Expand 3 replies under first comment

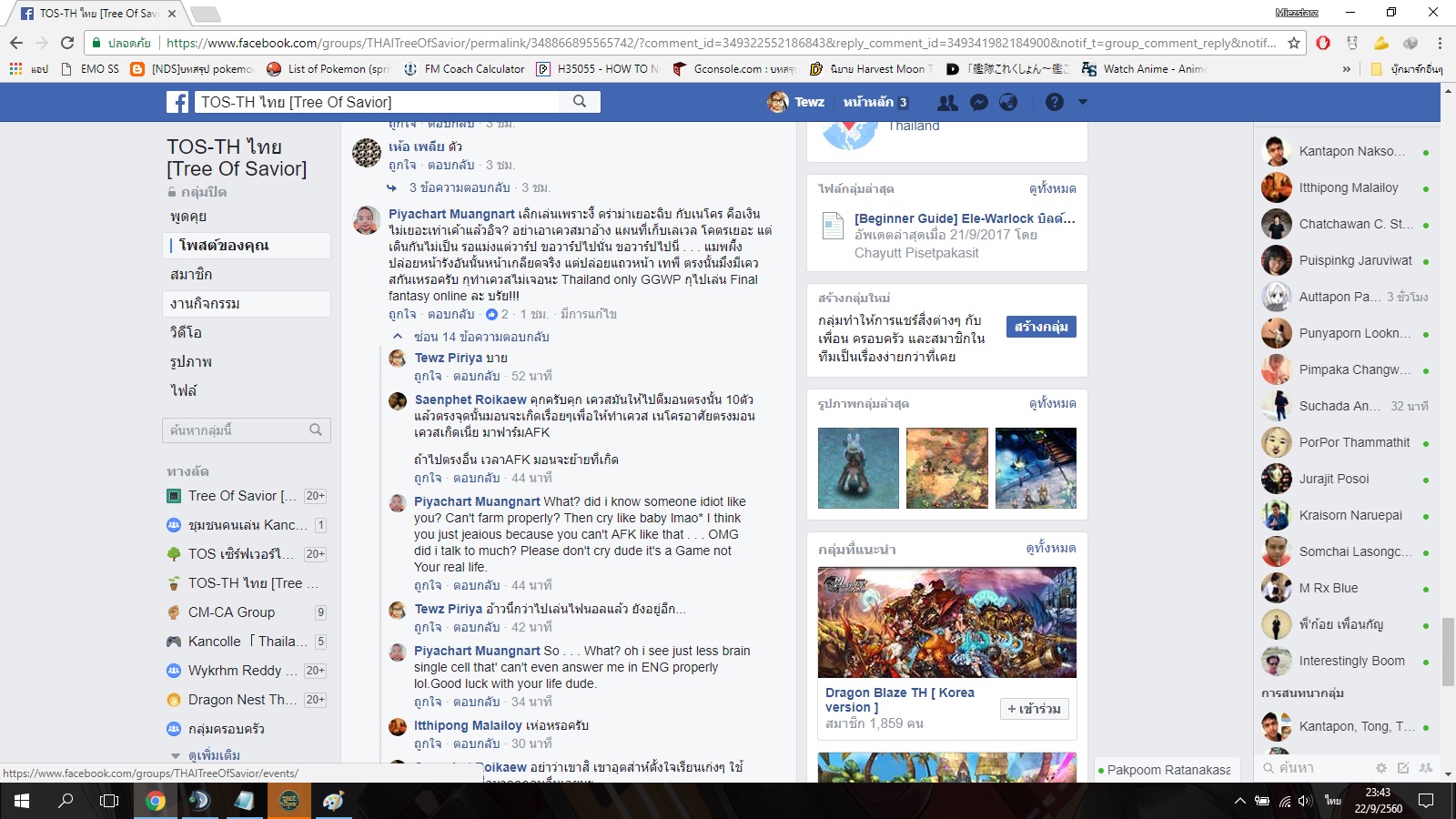pyautogui.click(x=459, y=187)
